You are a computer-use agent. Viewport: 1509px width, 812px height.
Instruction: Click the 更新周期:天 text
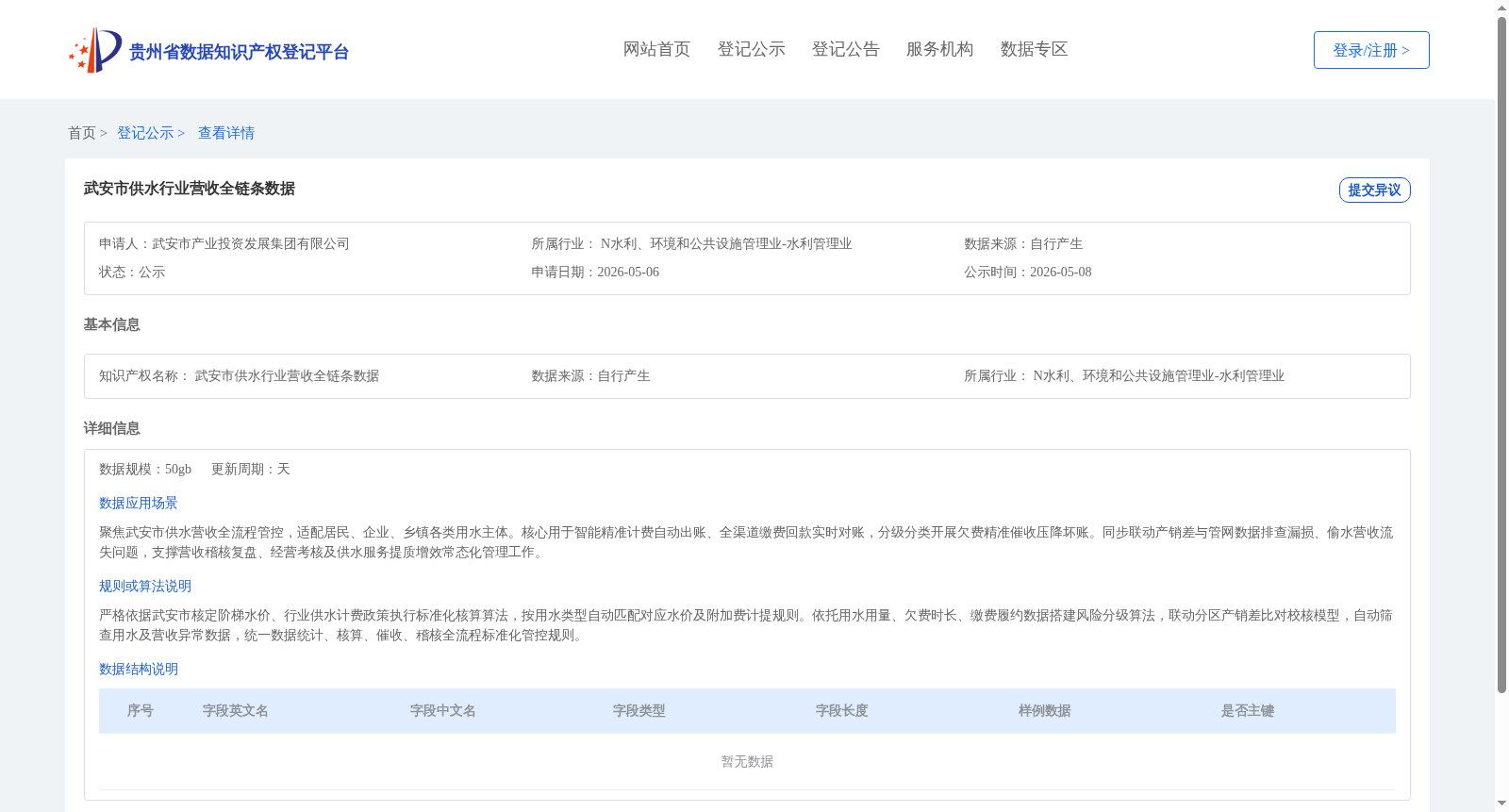251,469
